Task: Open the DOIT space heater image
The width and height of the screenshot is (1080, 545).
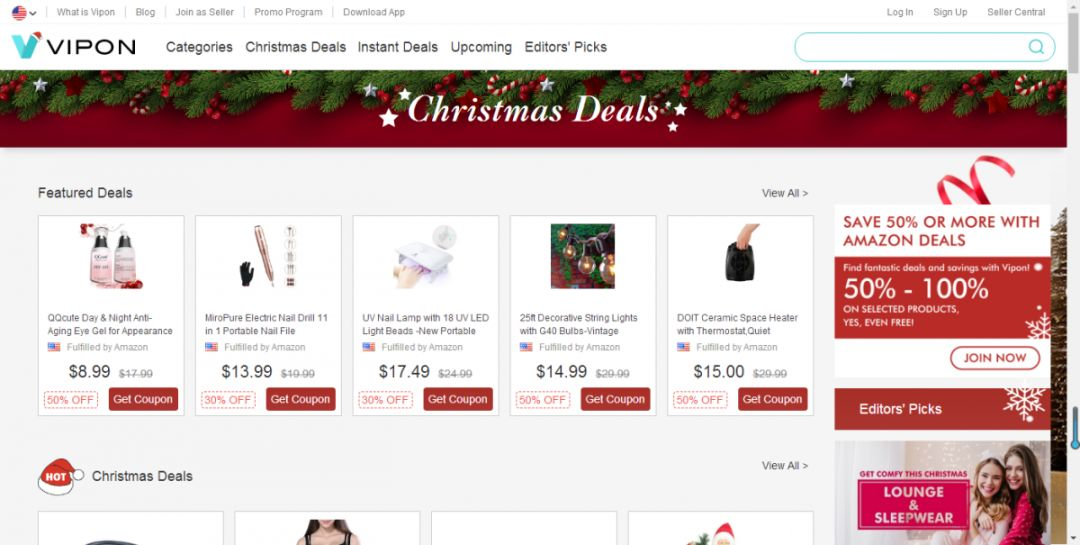Action: tap(740, 256)
